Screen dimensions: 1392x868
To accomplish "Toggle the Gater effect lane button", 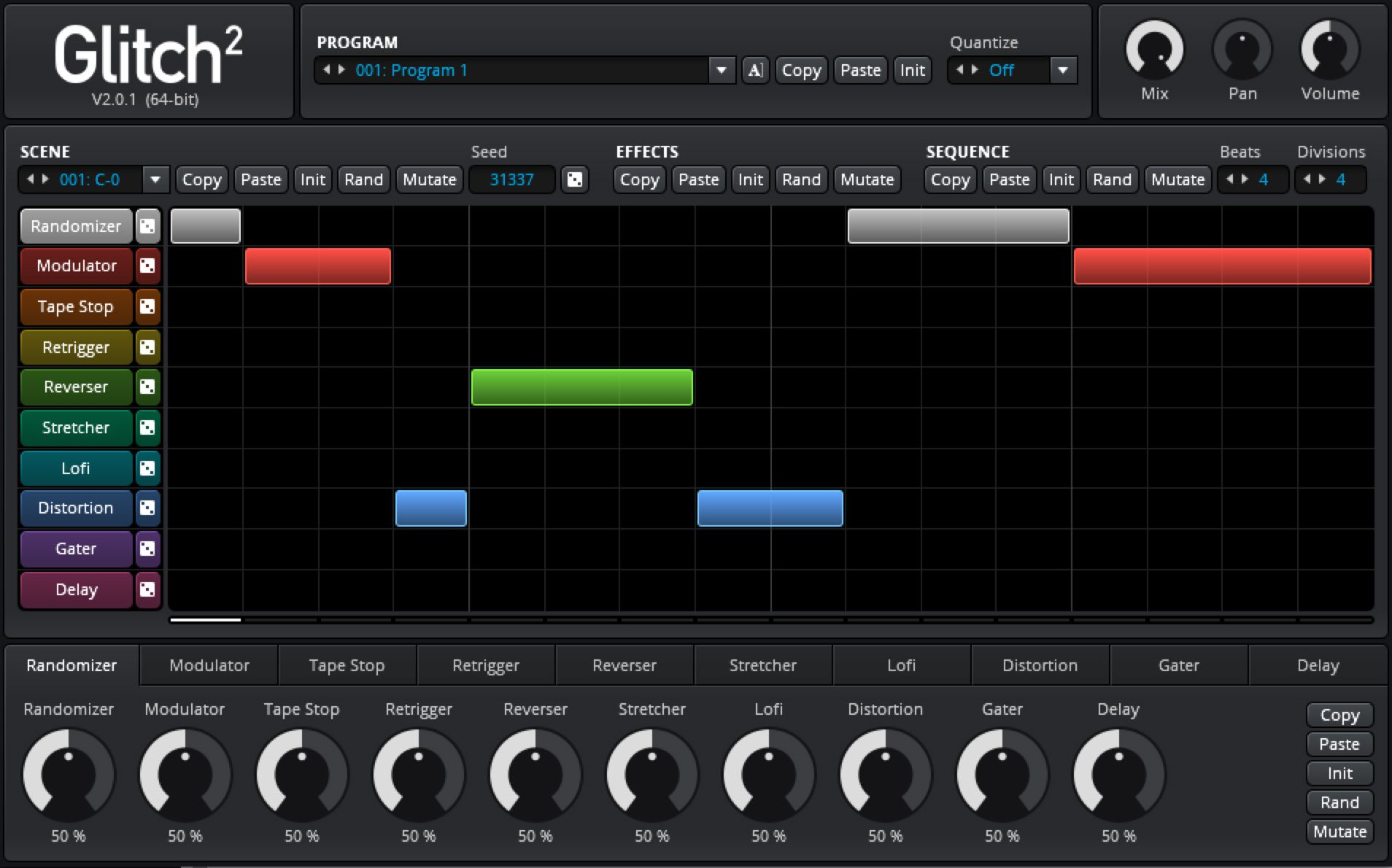I will point(76,549).
